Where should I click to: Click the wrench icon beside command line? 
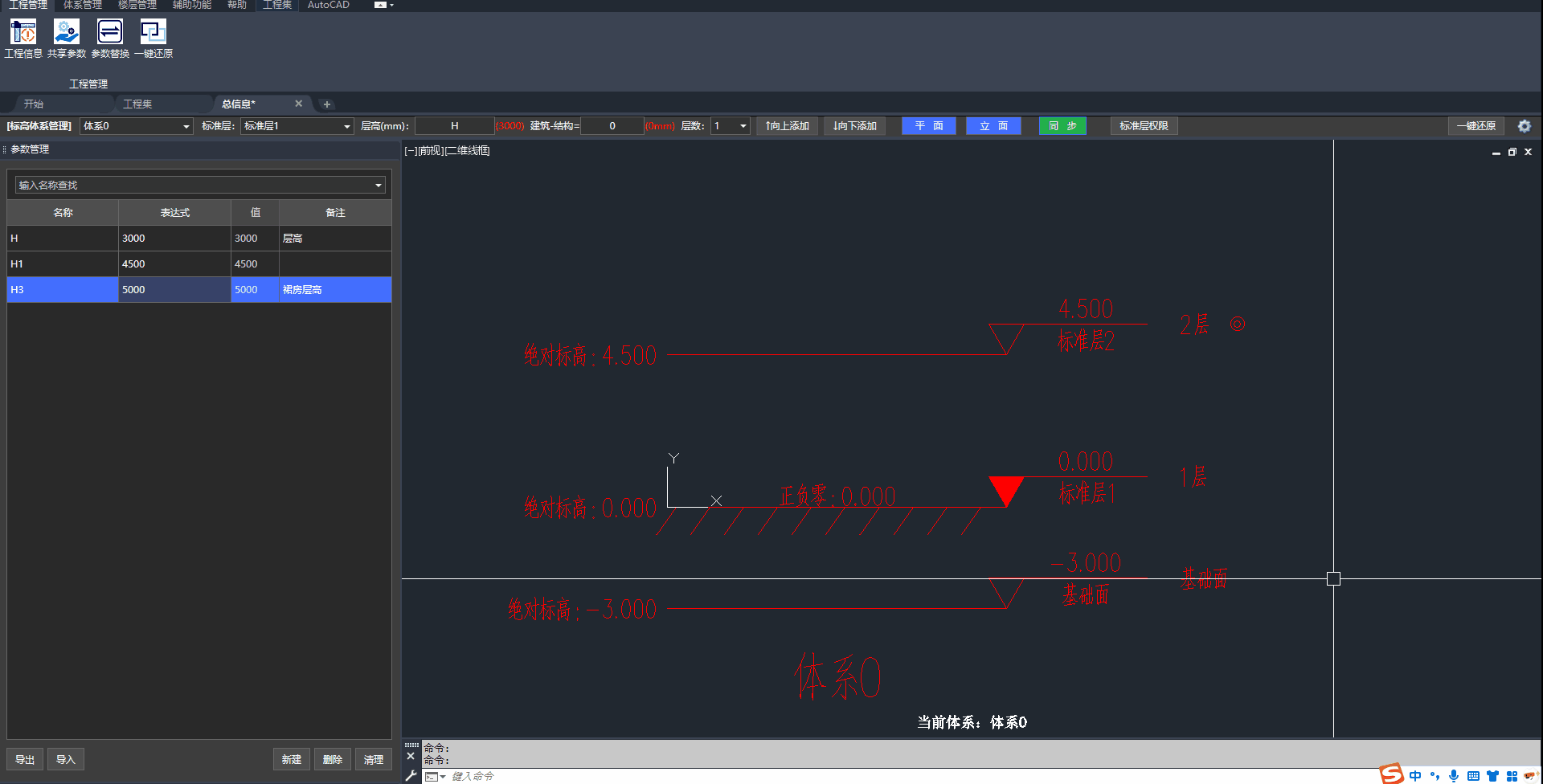[411, 776]
